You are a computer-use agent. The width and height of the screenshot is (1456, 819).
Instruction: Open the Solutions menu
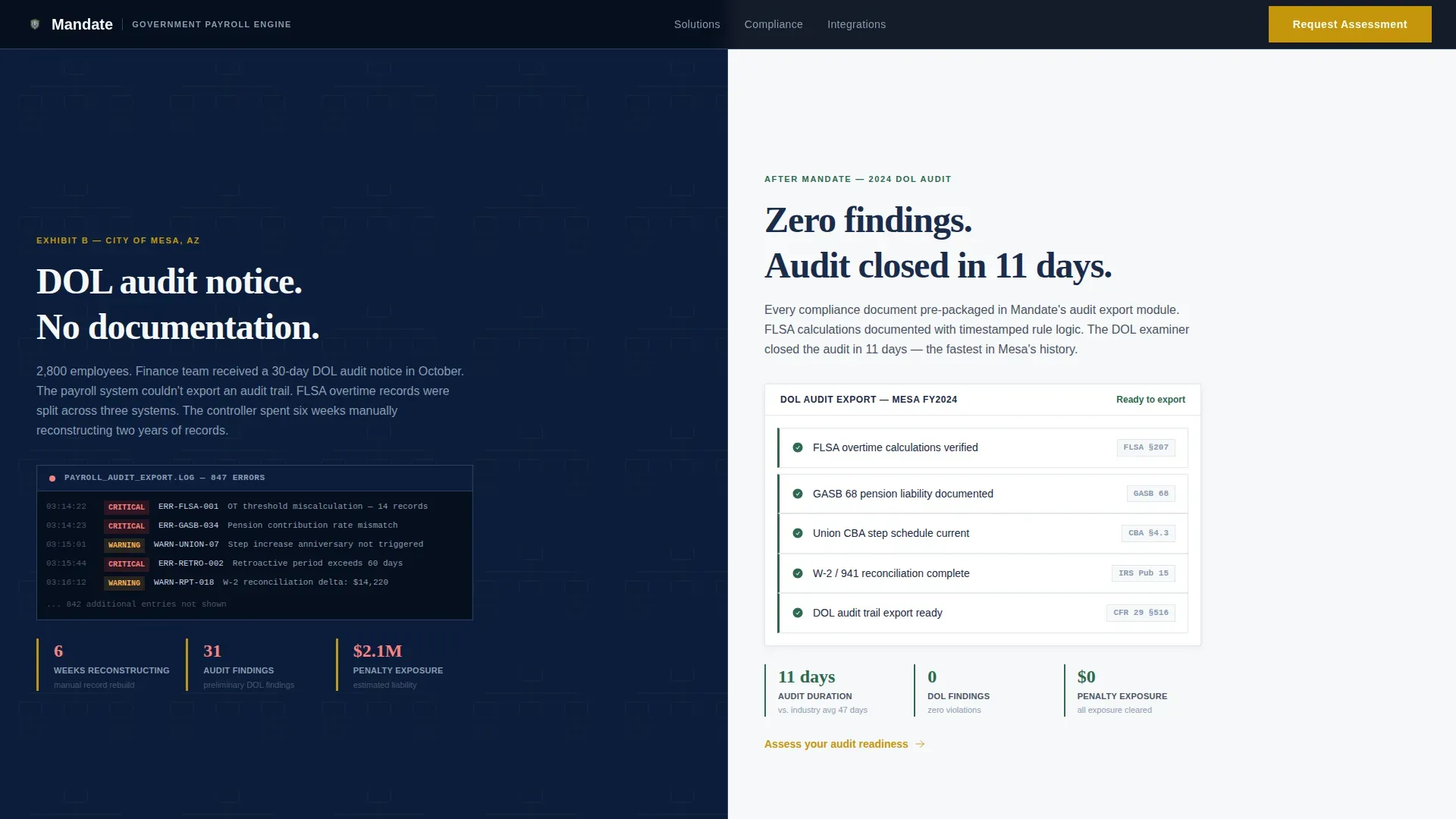point(697,24)
